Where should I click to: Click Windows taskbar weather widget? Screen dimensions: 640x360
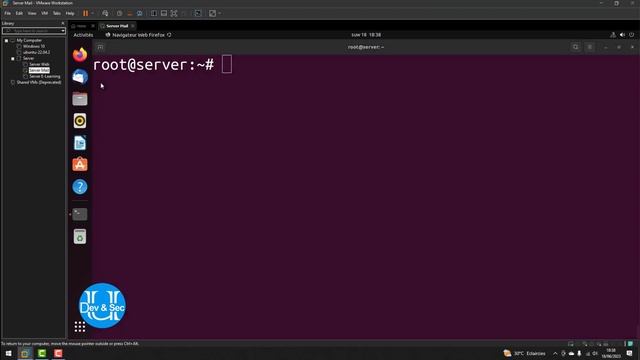pyautogui.click(x=524, y=353)
